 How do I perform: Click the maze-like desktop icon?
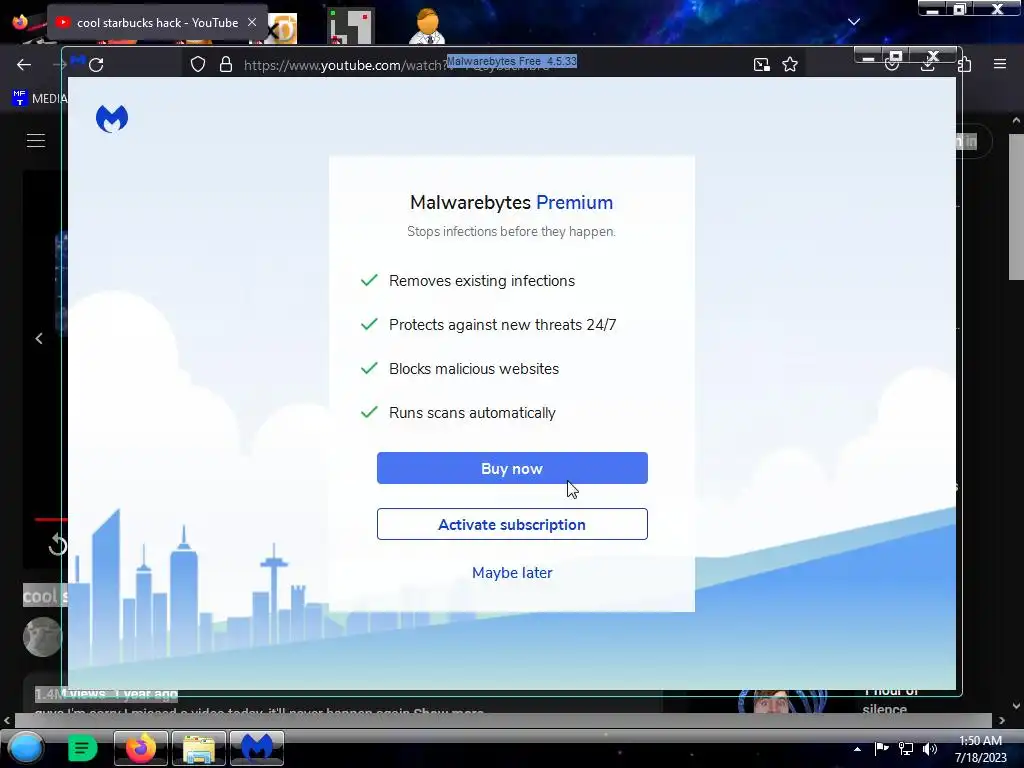[351, 26]
